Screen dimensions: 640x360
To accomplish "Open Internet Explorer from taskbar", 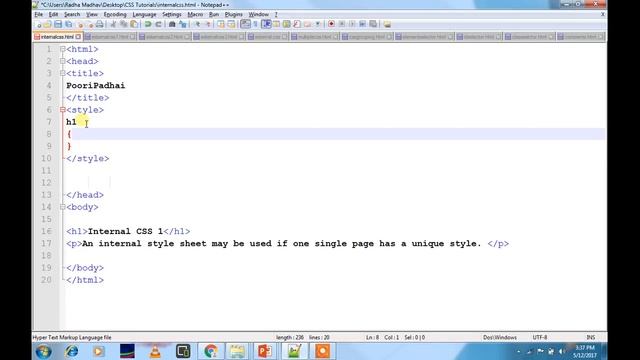I will tap(71, 351).
